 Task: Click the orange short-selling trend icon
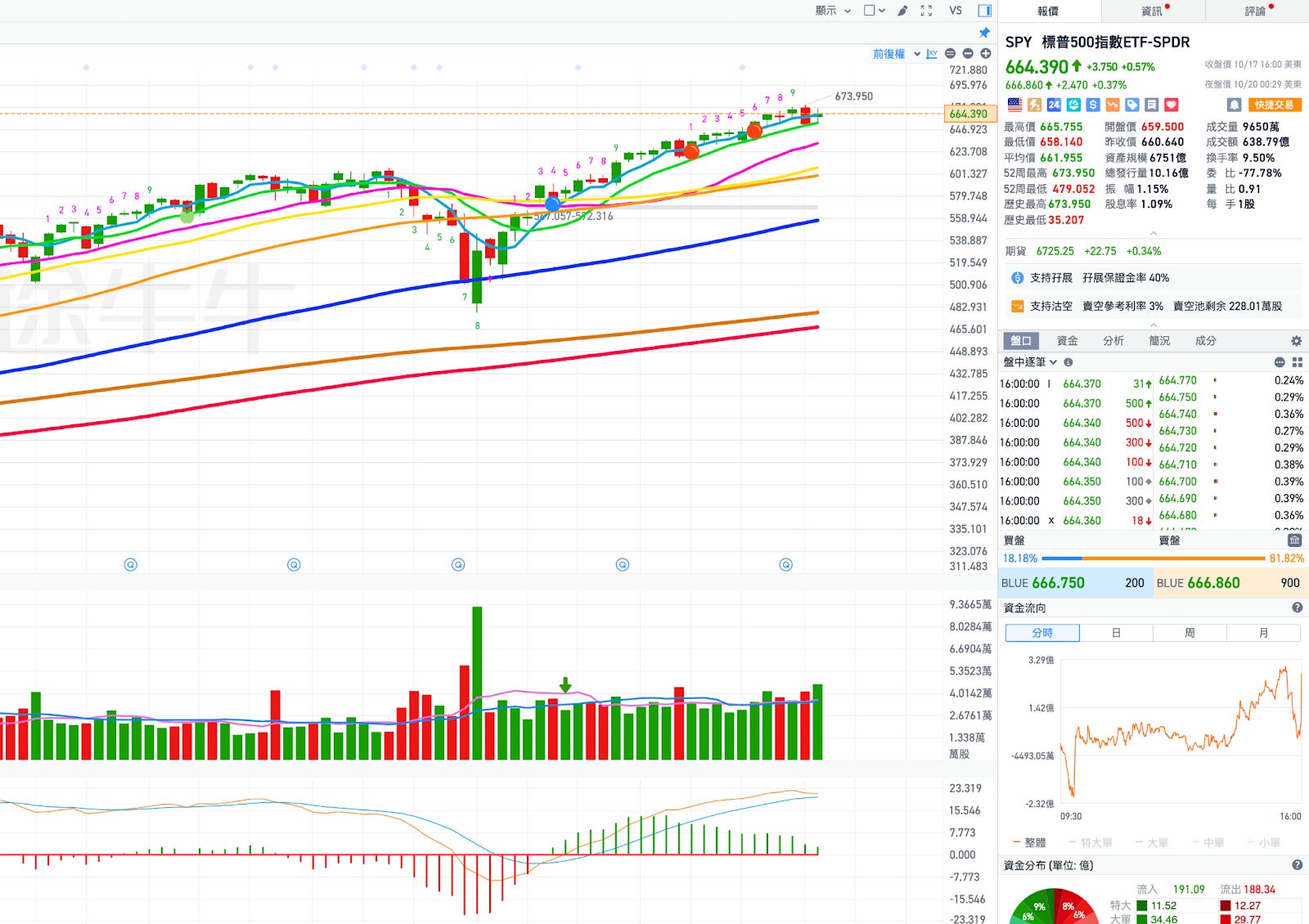click(x=1113, y=105)
